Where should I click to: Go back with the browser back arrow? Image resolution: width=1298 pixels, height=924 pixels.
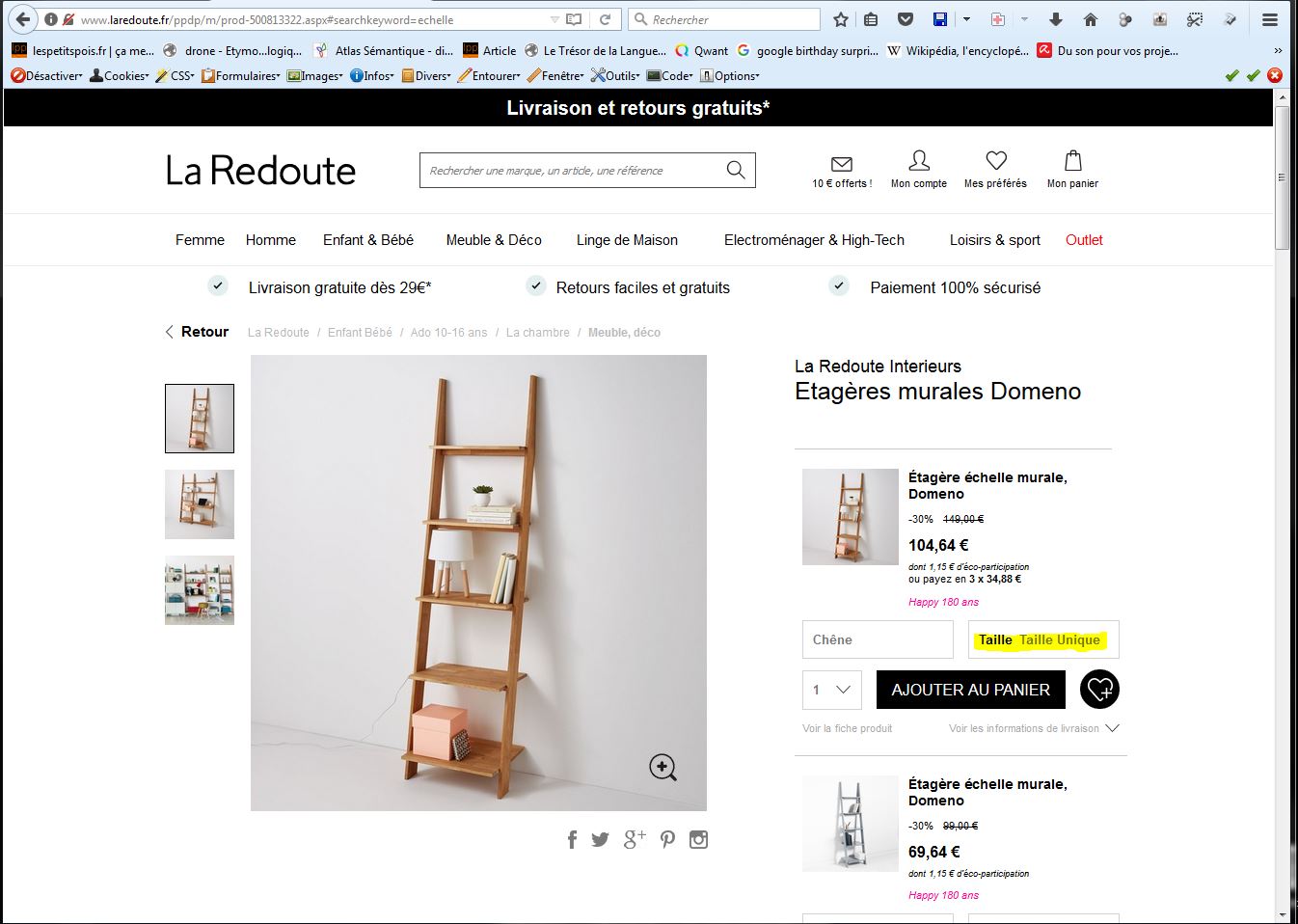(x=23, y=19)
